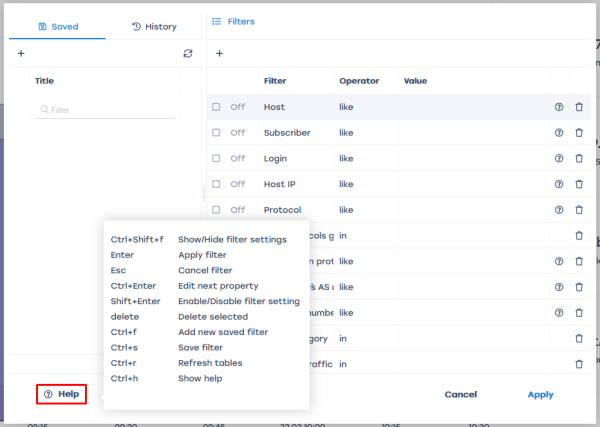Open operator dropdown for Subscriber filter
Viewport: 600px width, 427px height.
(348, 132)
